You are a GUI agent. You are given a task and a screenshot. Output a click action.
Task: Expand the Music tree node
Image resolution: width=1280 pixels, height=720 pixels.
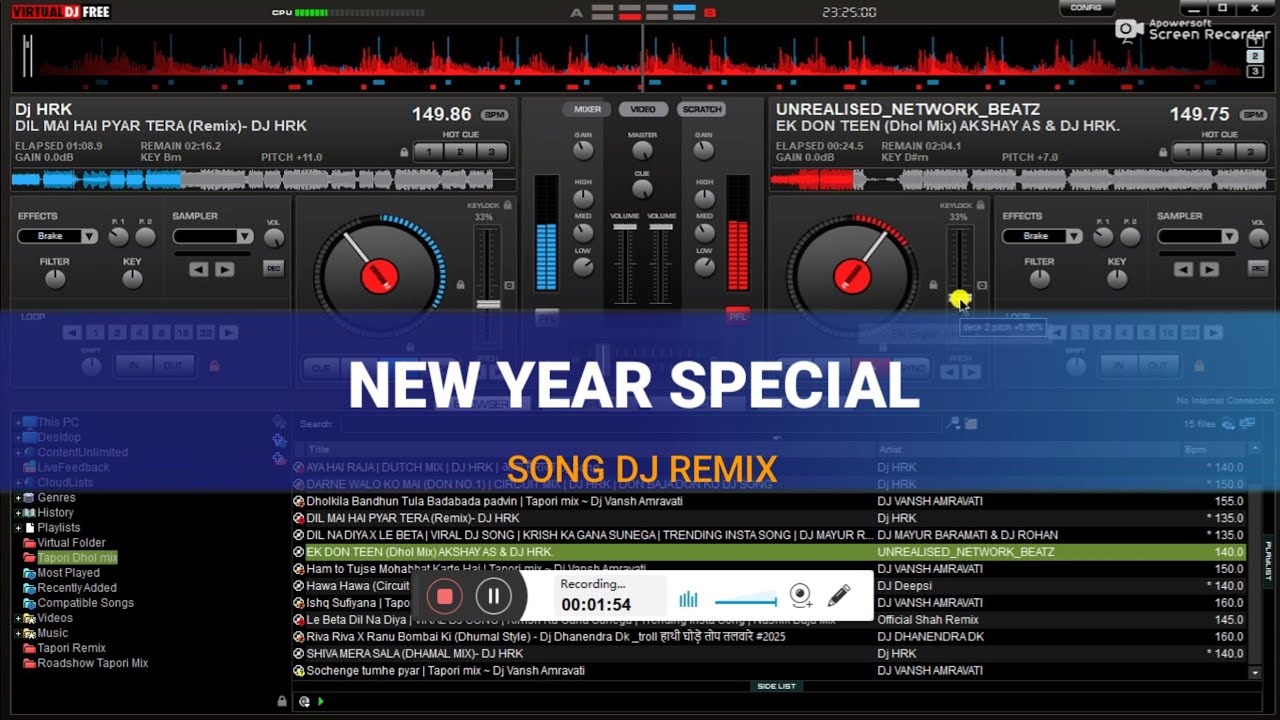click(18, 633)
